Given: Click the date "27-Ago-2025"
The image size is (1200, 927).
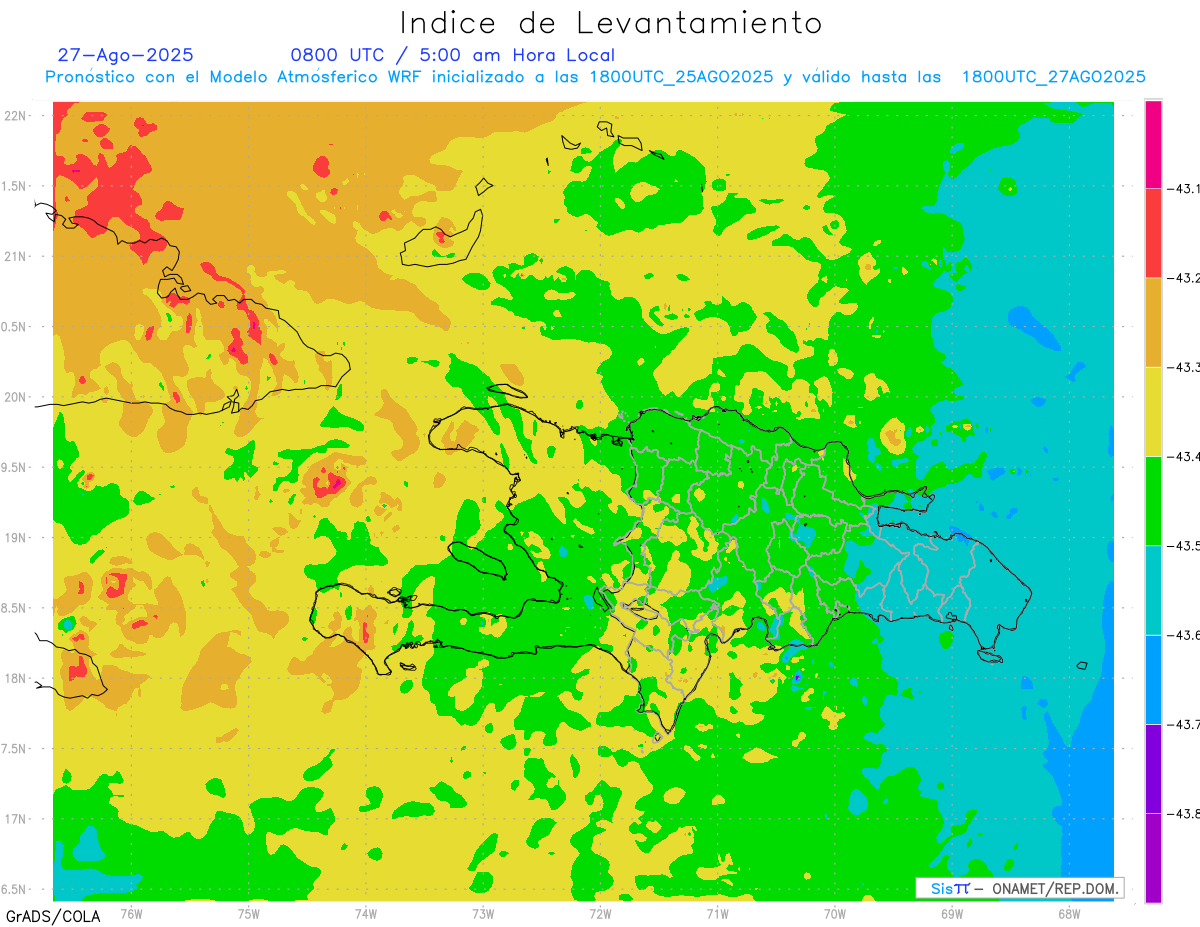Looking at the screenshot, I should click(125, 55).
